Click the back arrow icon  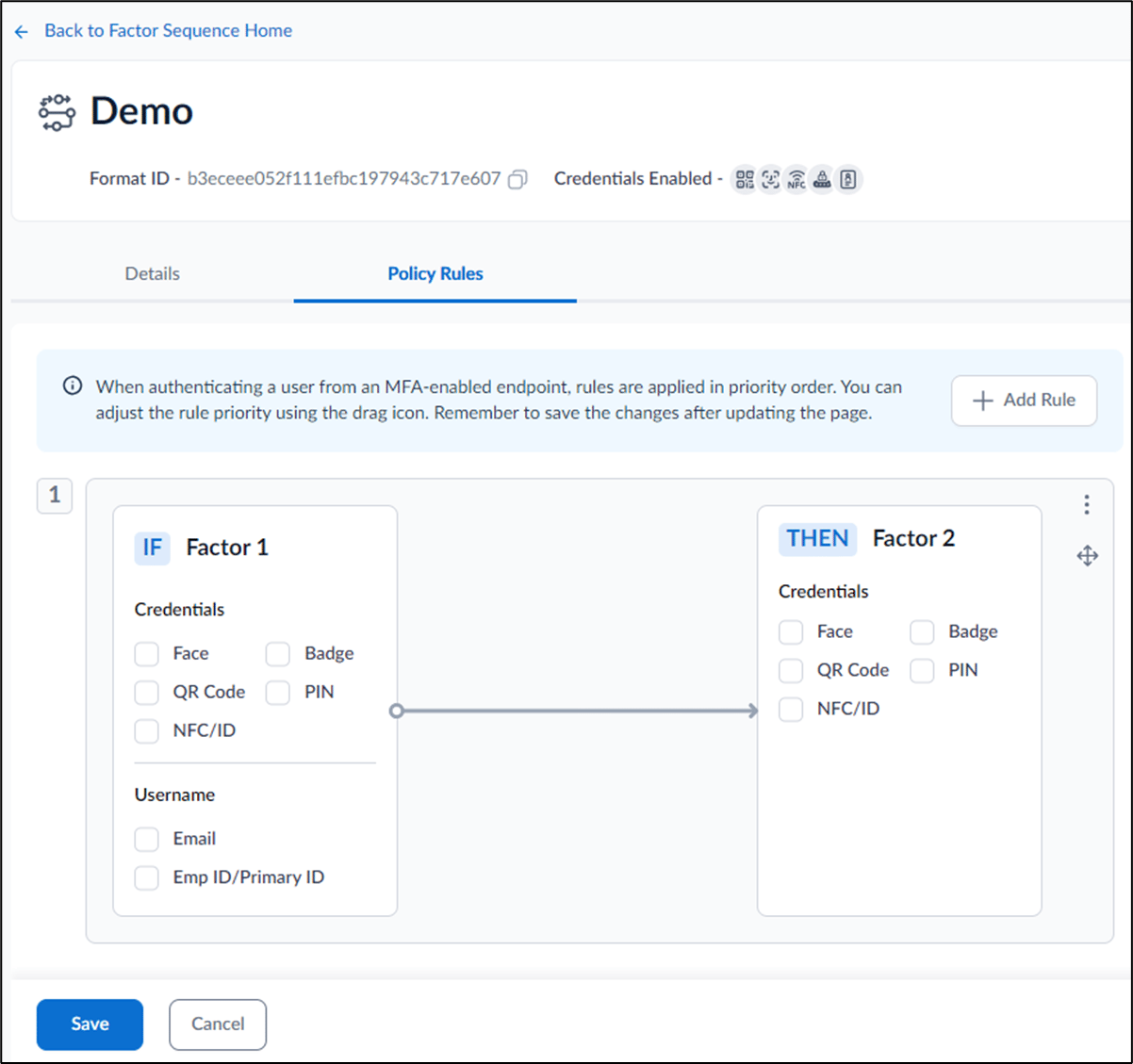22,32
